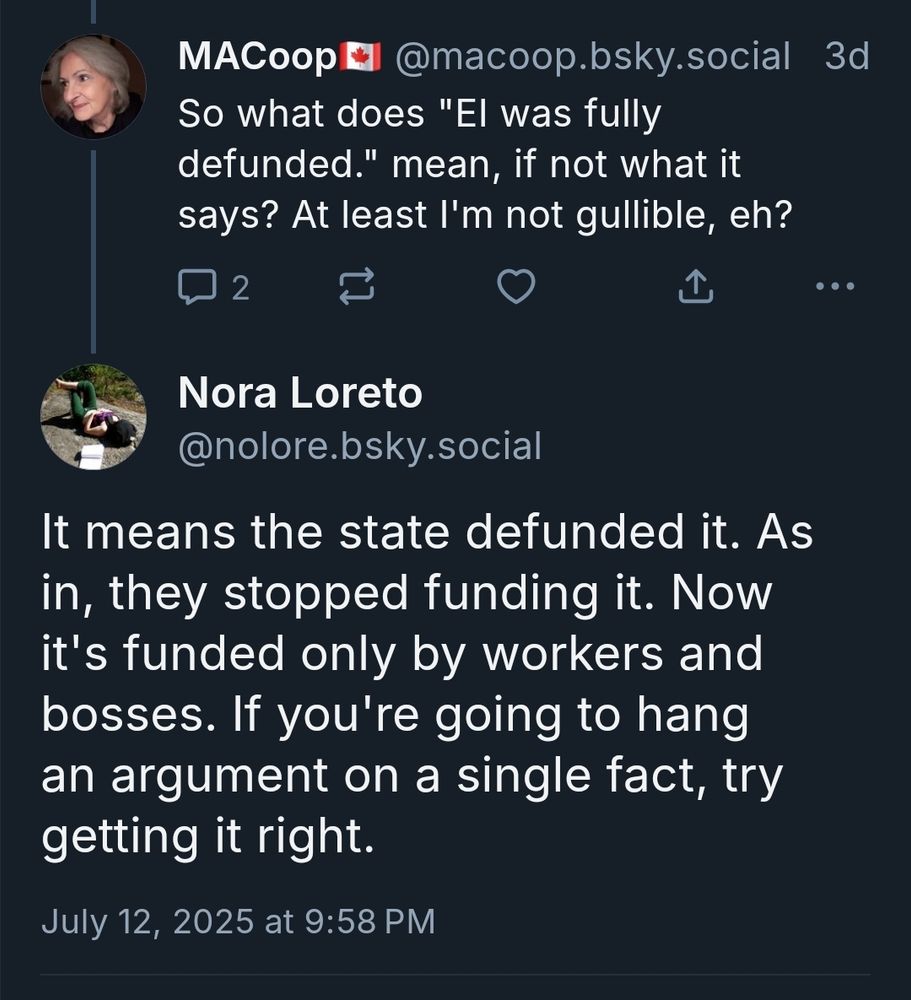Open MACoop's profile picture
911x1000 pixels.
tap(93, 87)
